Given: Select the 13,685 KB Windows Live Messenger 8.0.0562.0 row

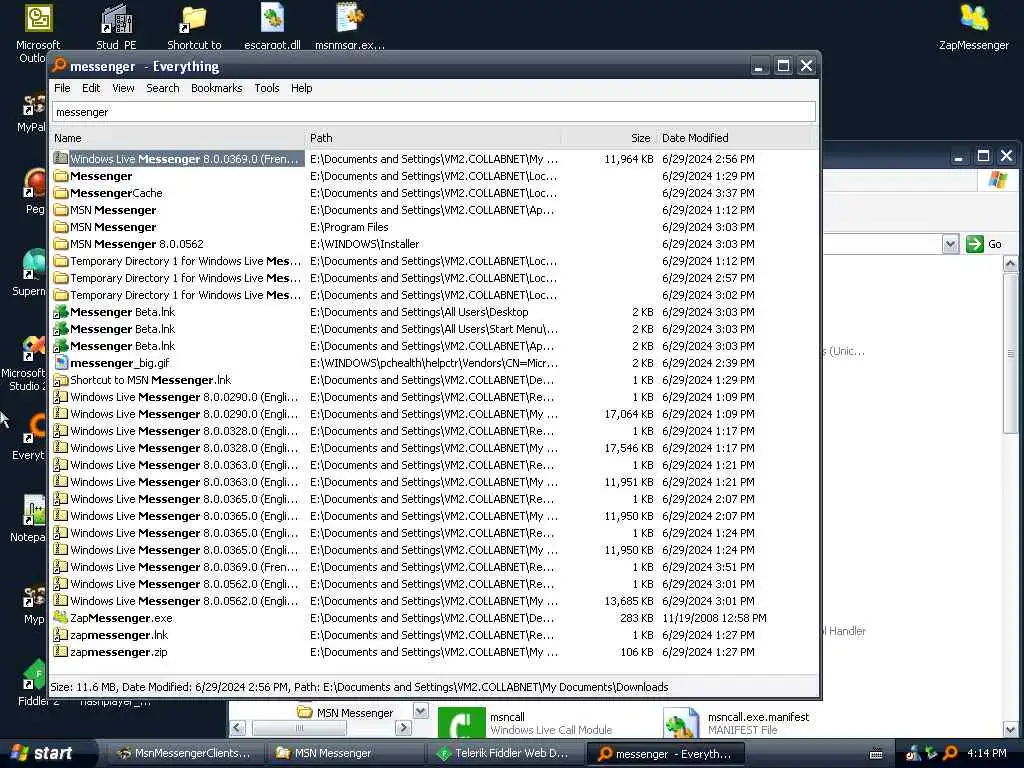Looking at the screenshot, I should click(434, 601).
